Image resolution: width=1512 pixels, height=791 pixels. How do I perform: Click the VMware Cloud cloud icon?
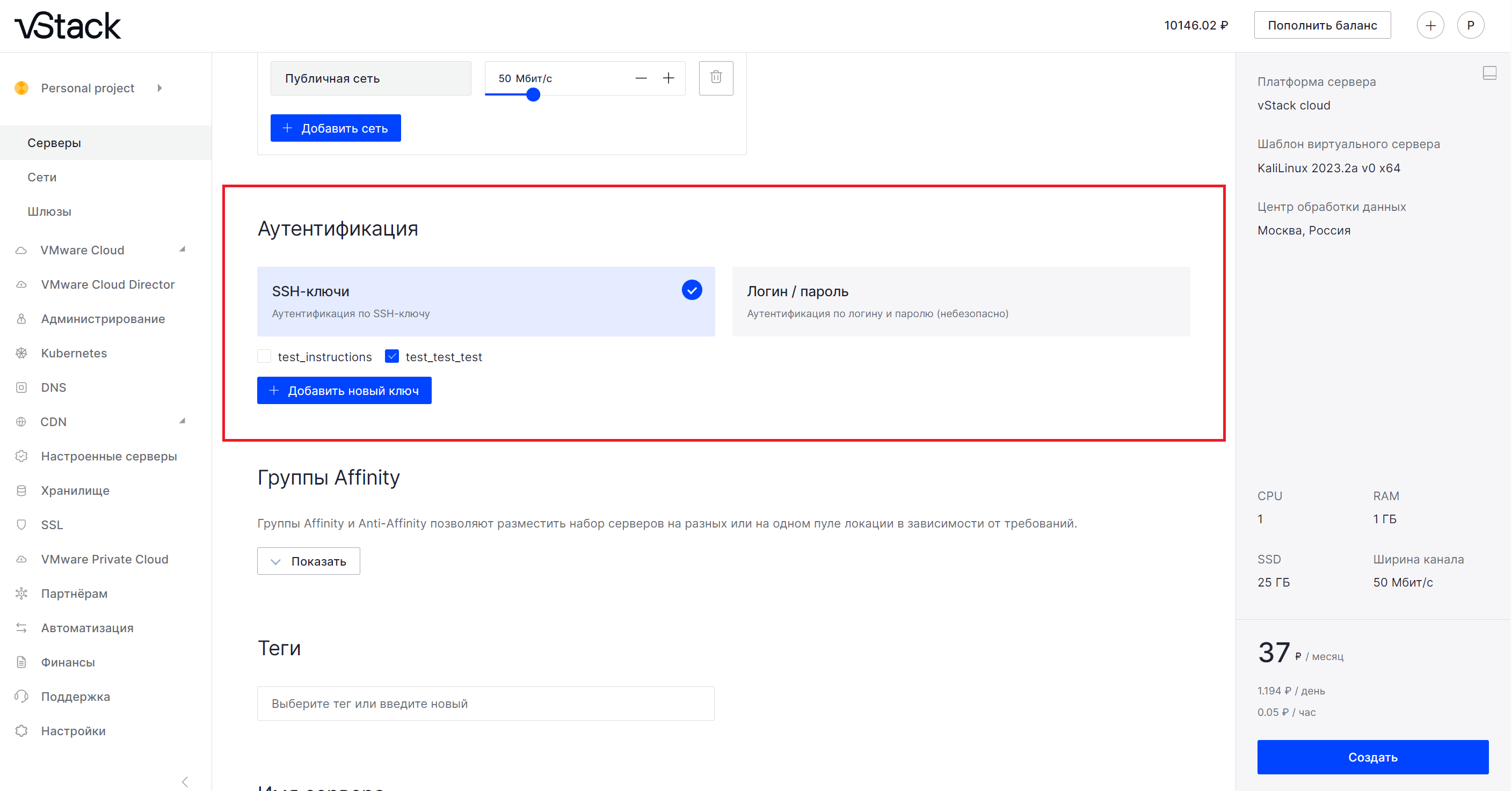tap(21, 250)
